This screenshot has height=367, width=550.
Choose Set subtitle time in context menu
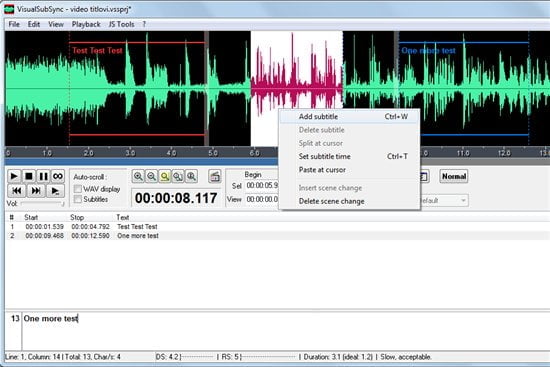coord(349,156)
